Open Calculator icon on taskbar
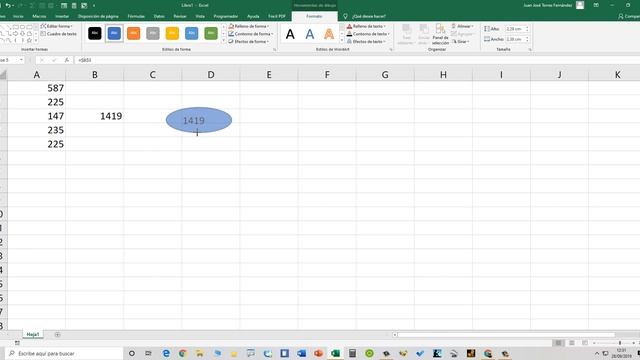Viewport: 640px width, 360px height. coord(352,353)
